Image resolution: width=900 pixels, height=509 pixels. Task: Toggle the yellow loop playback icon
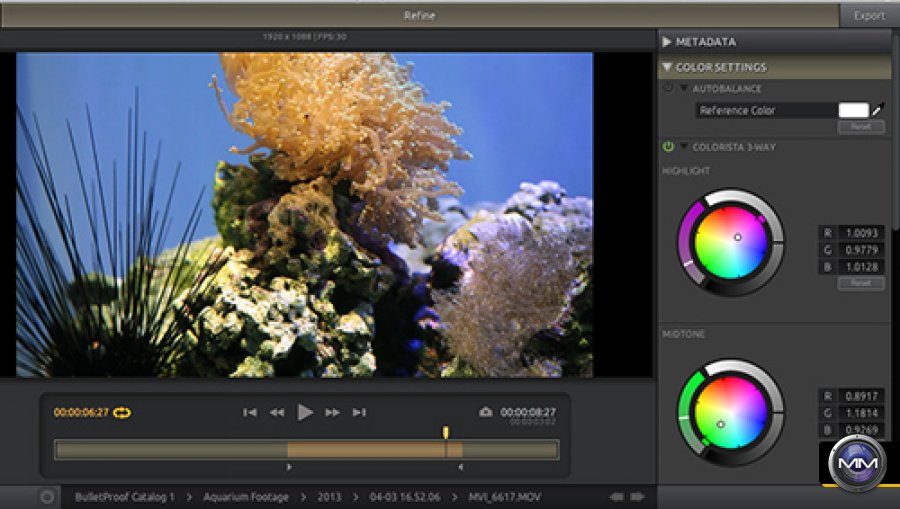(x=122, y=412)
